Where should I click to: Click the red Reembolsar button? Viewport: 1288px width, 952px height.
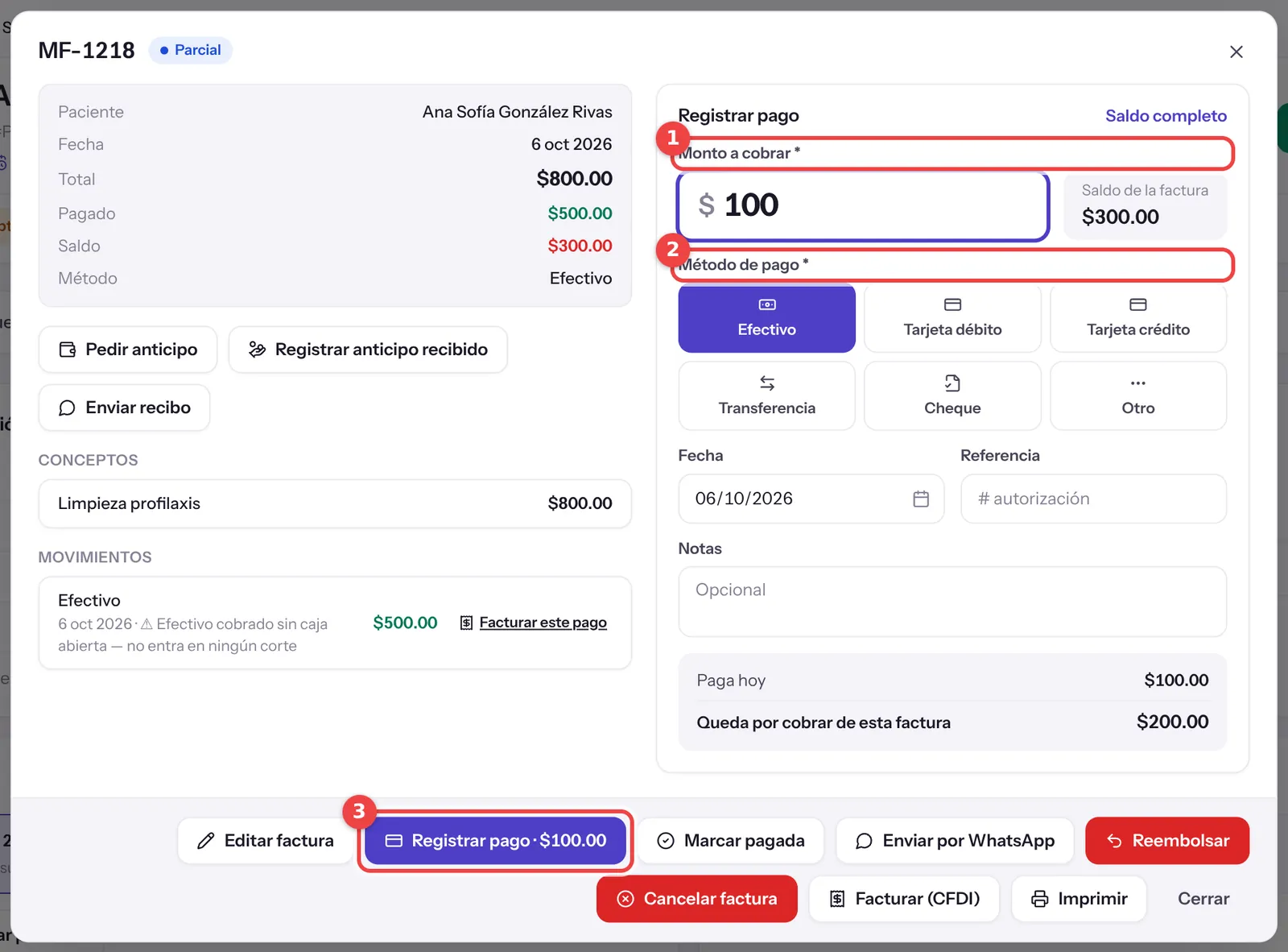tap(1167, 841)
